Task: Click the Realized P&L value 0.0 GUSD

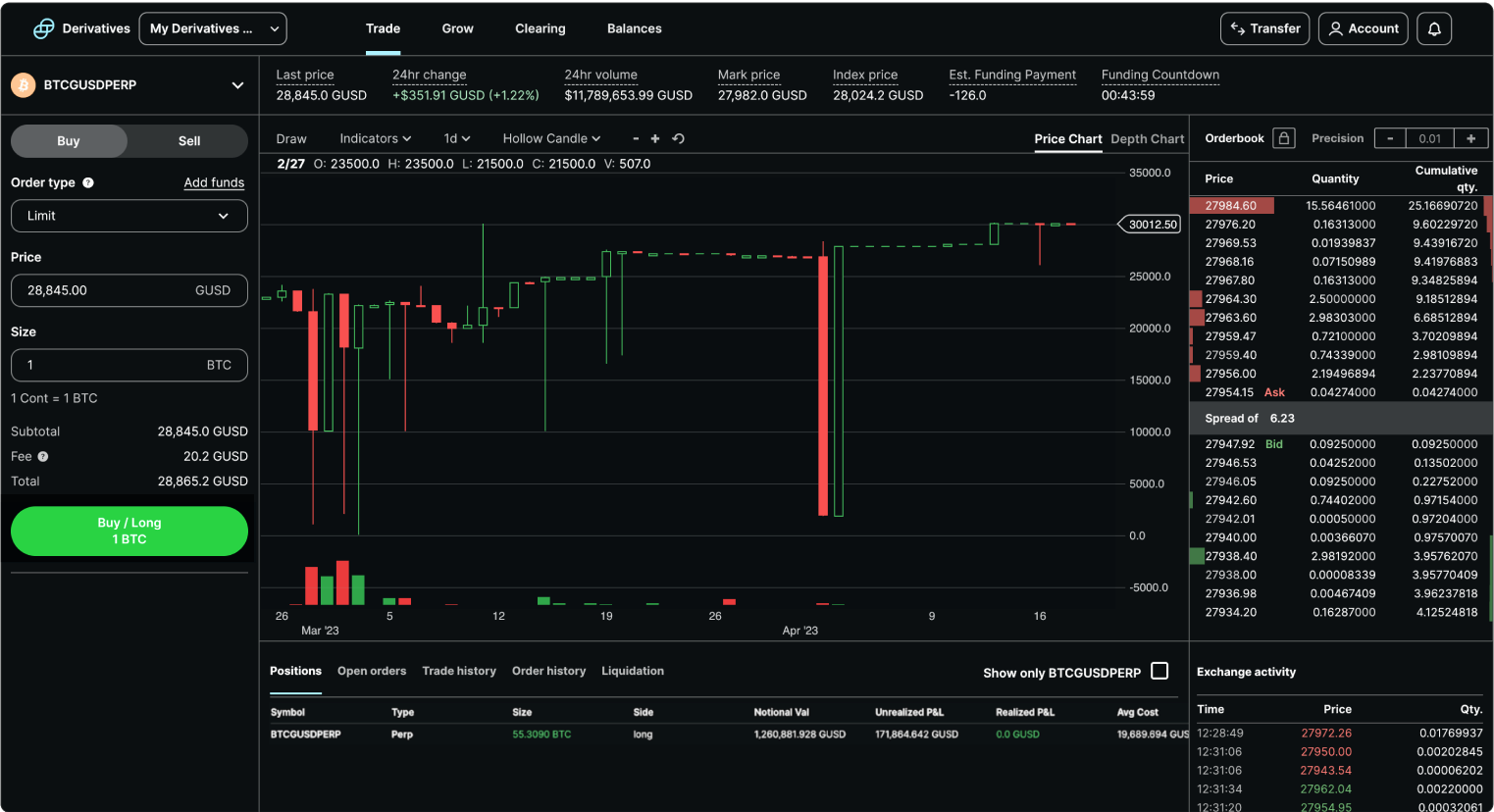Action: [x=1017, y=735]
